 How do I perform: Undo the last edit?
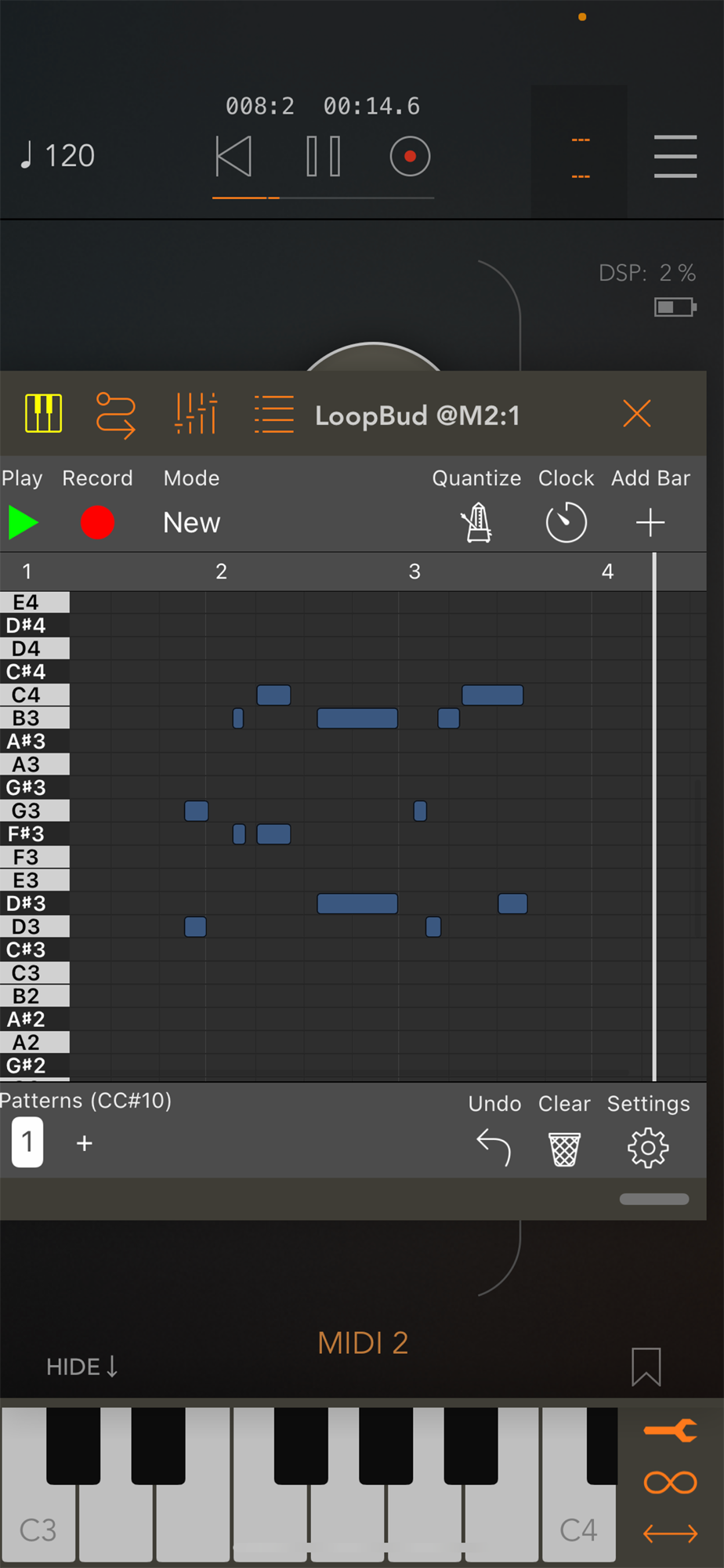tap(494, 1149)
